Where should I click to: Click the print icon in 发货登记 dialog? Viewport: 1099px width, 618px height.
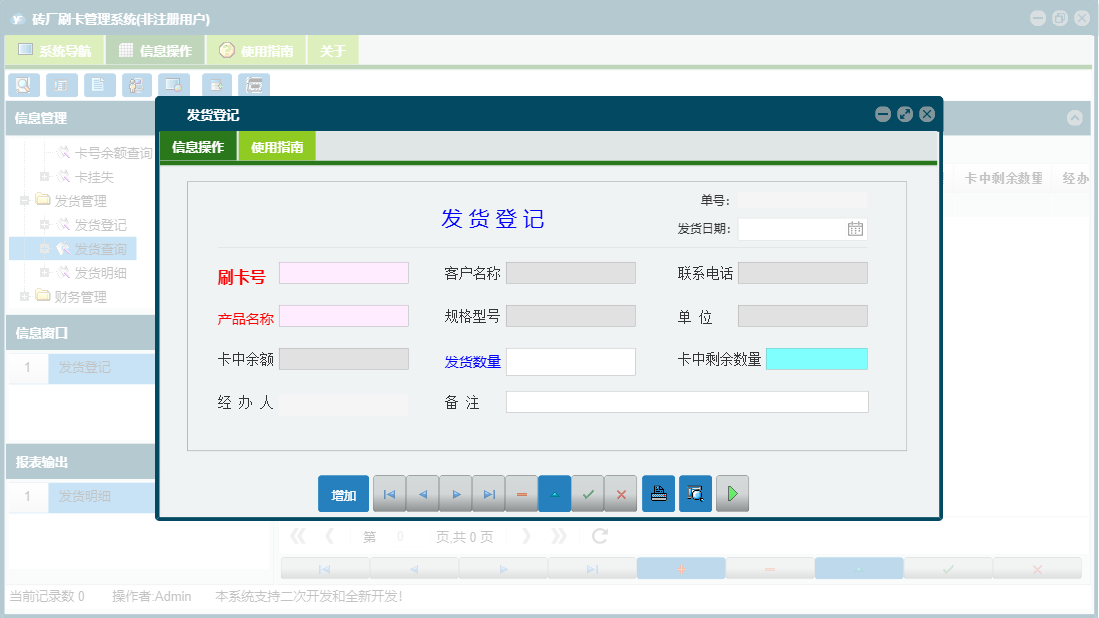[x=658, y=493]
